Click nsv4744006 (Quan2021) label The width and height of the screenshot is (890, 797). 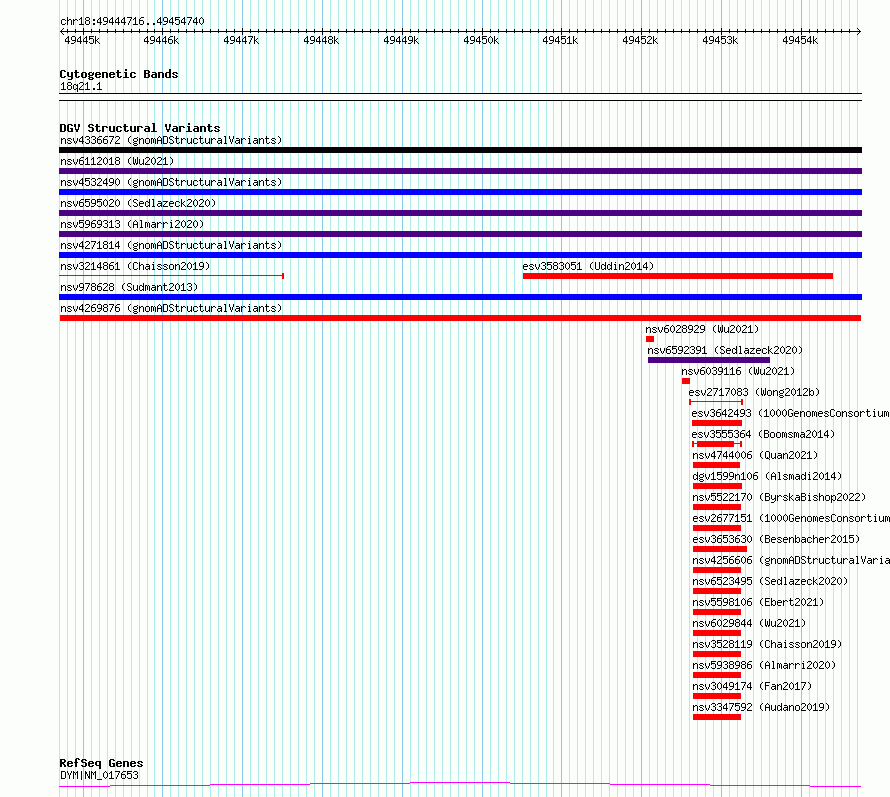pos(755,455)
